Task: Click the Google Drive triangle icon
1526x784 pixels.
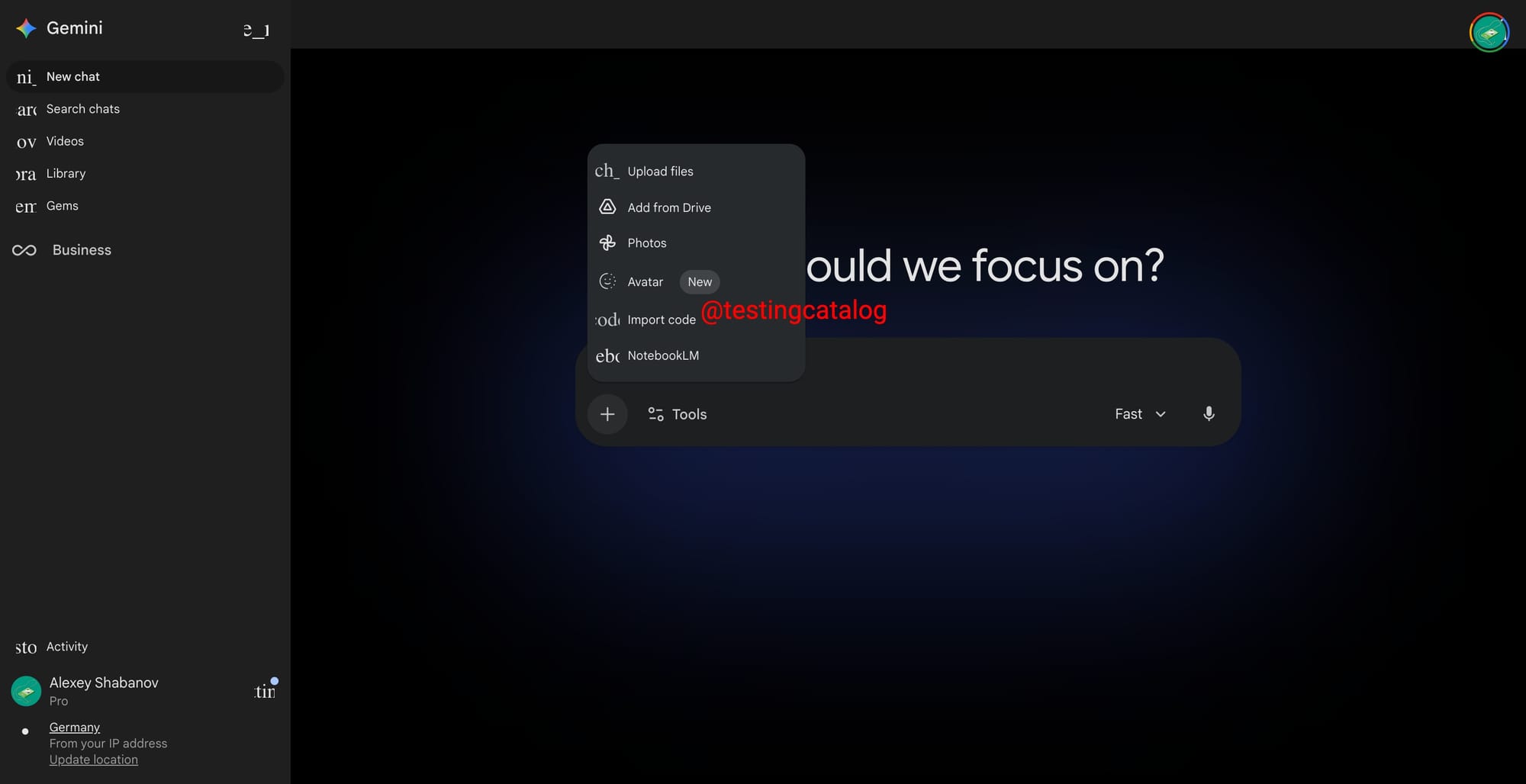Action: (x=607, y=207)
